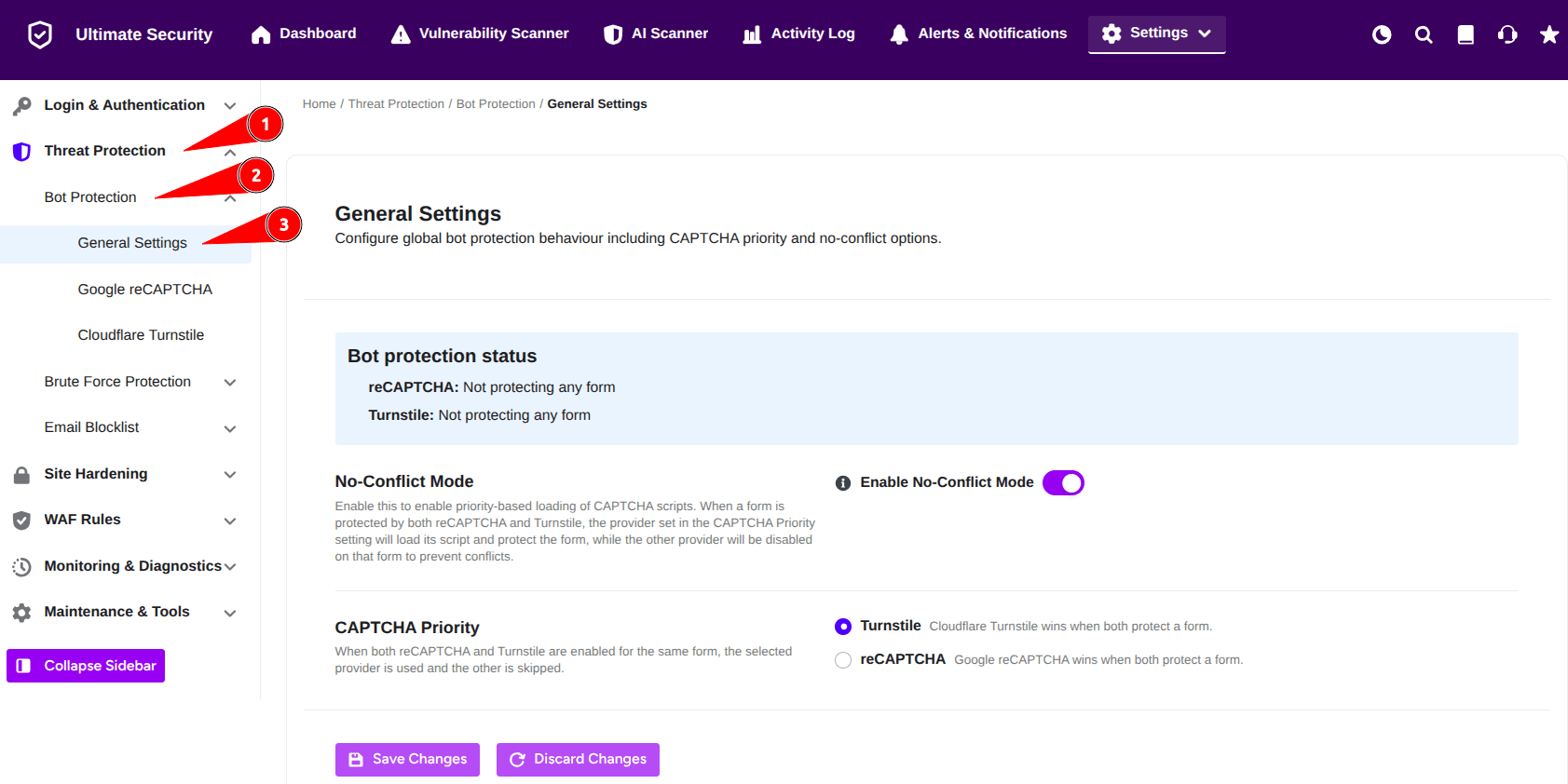Expand WAF Rules chevron
1568x784 pixels.
[230, 521]
